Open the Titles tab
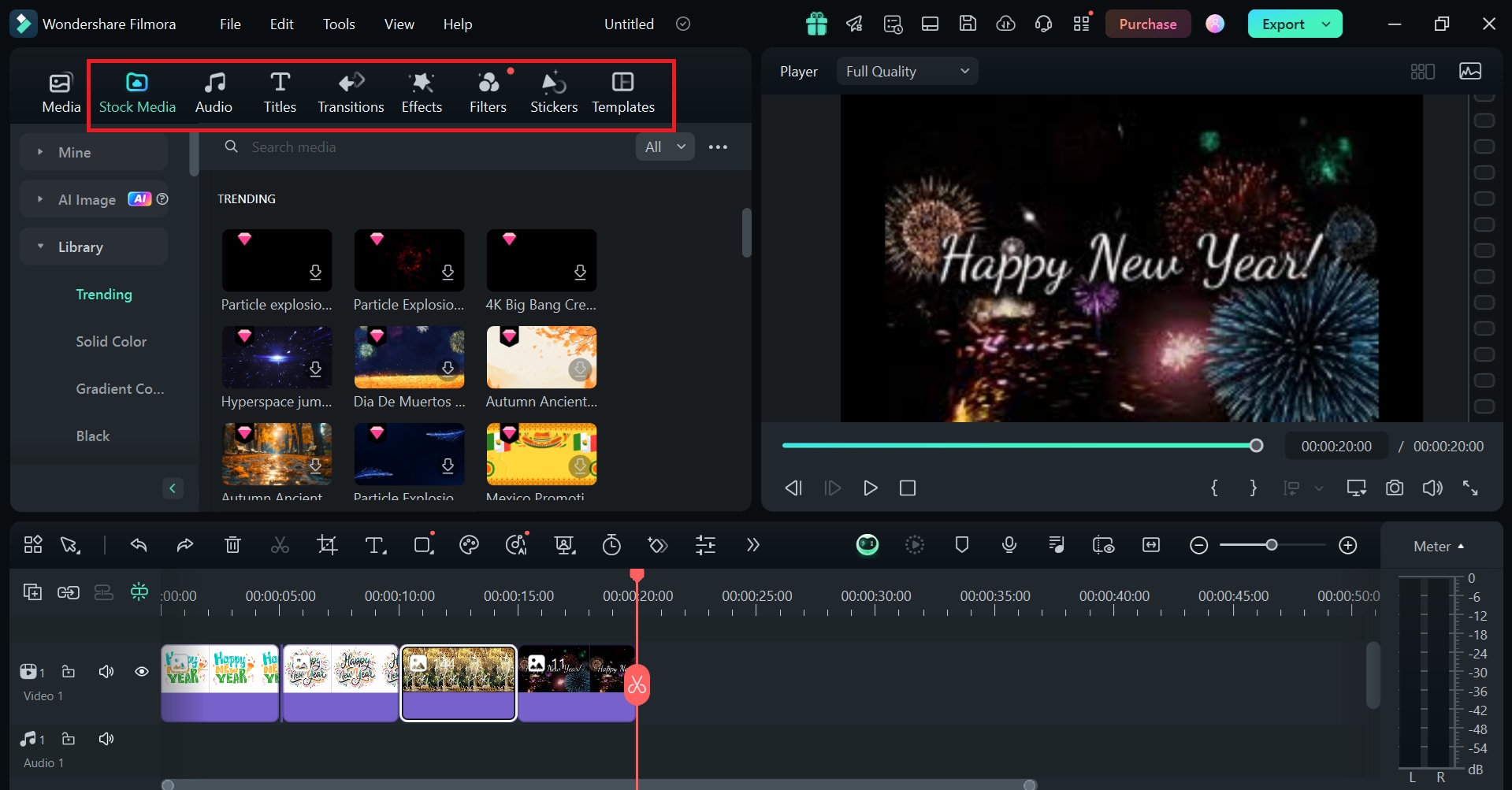Screen dimensions: 1512x790 click(x=280, y=93)
